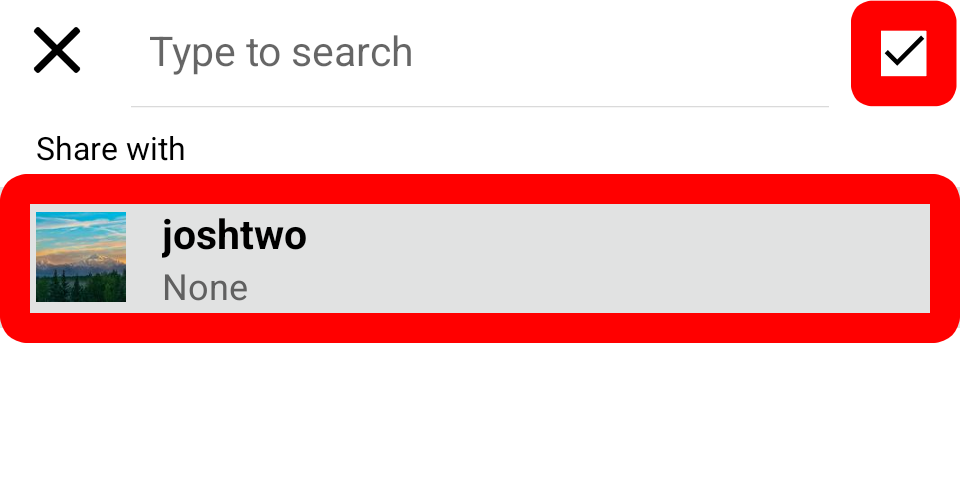Image resolution: width=960 pixels, height=494 pixels.
Task: Focus the 'Type to search' field
Action: 479,53
